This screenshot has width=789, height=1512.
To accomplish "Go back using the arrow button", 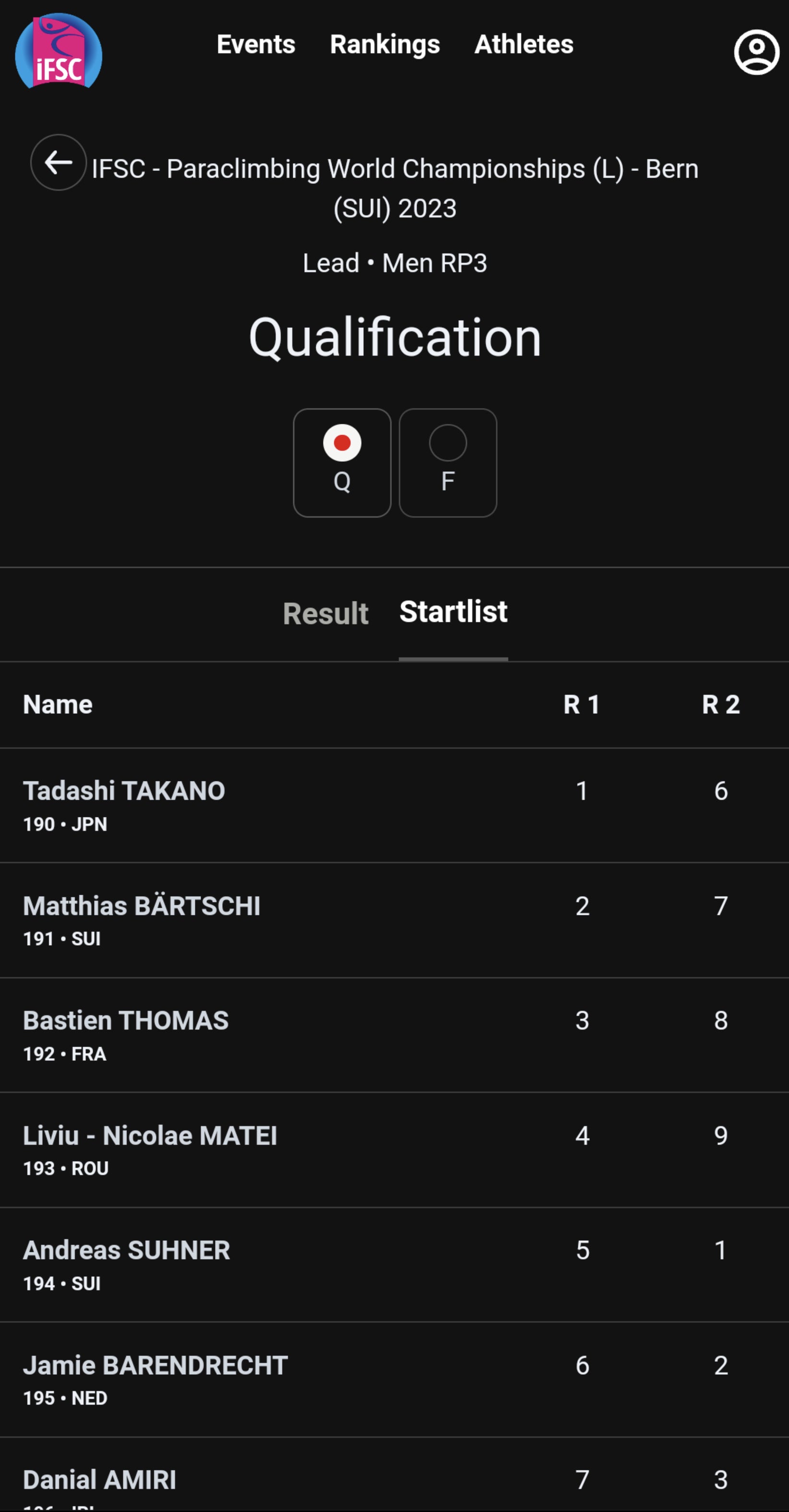I will 58,163.
